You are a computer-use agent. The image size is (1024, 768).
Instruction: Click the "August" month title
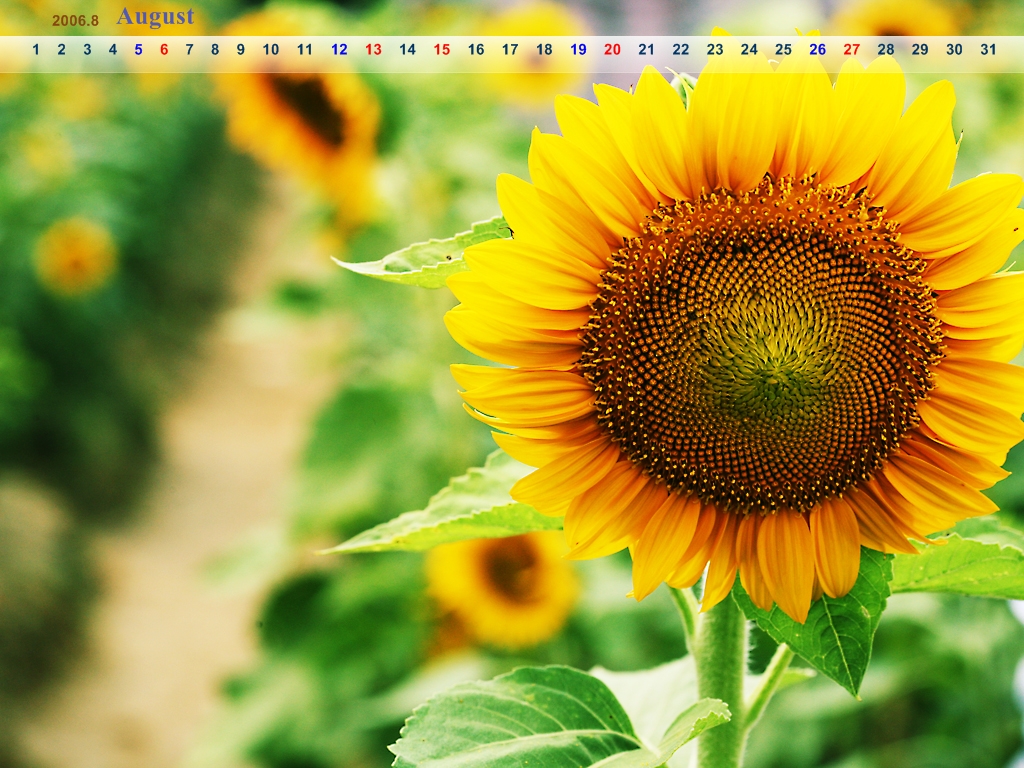click(x=155, y=17)
